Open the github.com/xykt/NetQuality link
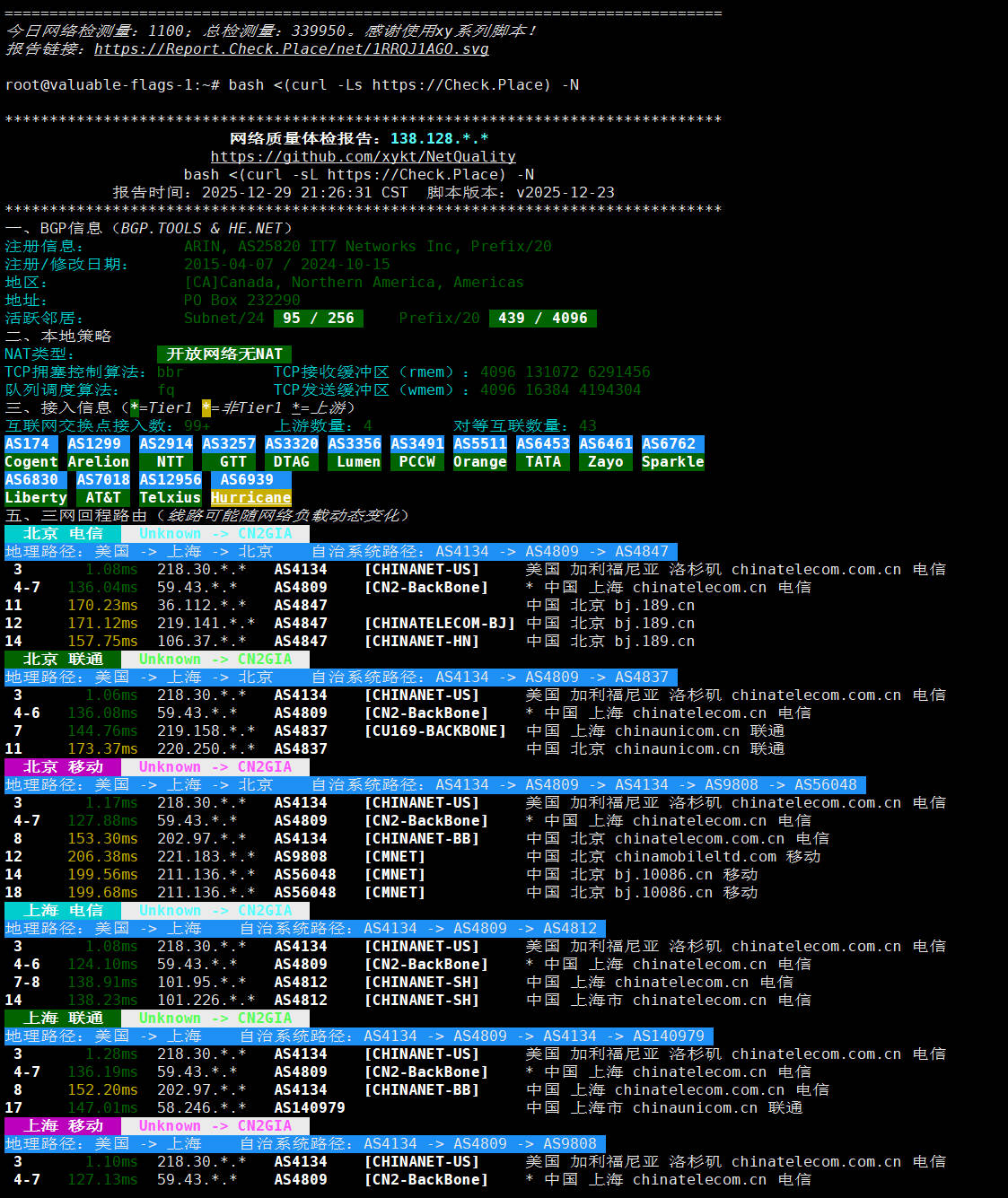This screenshot has width=1008, height=1198. pos(363,157)
